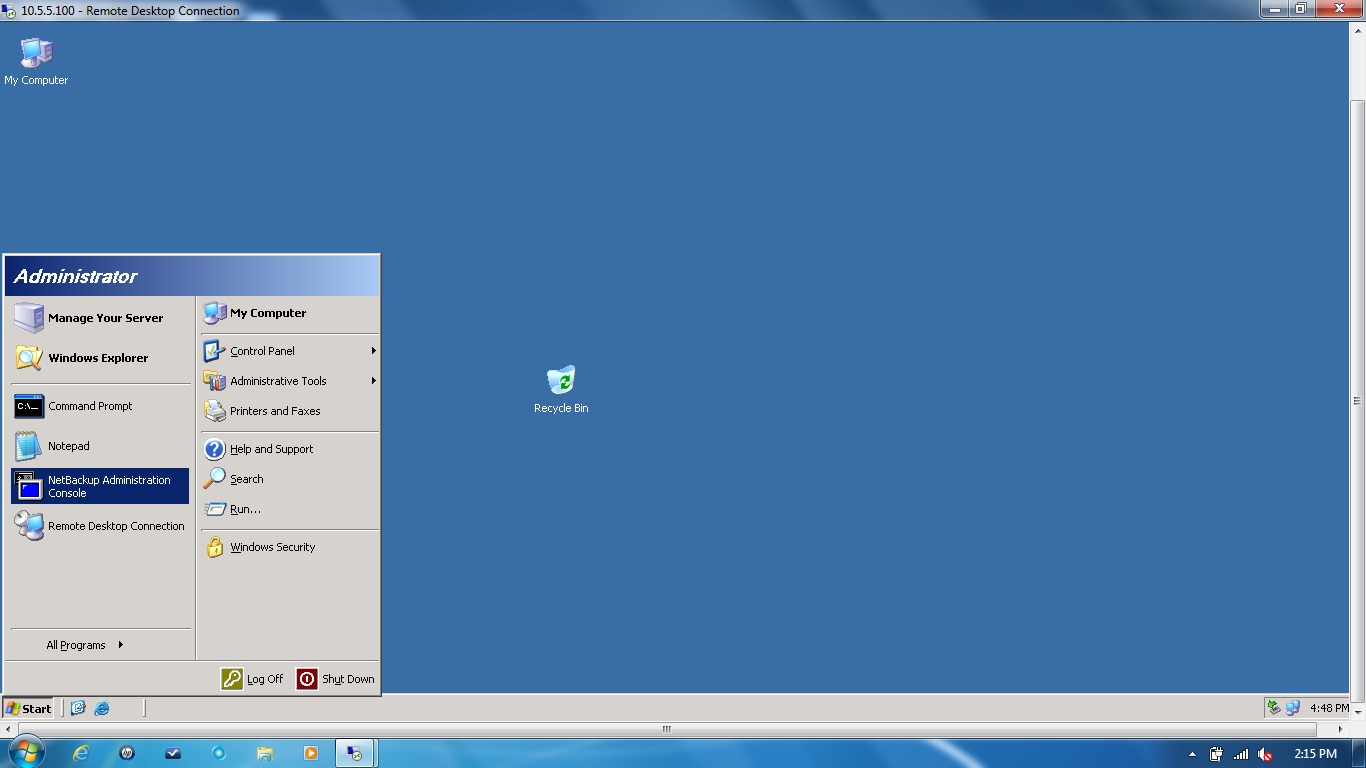Screen dimensions: 1366x768
Task: Open Windows Media Player on the taskbar
Action: pos(311,753)
